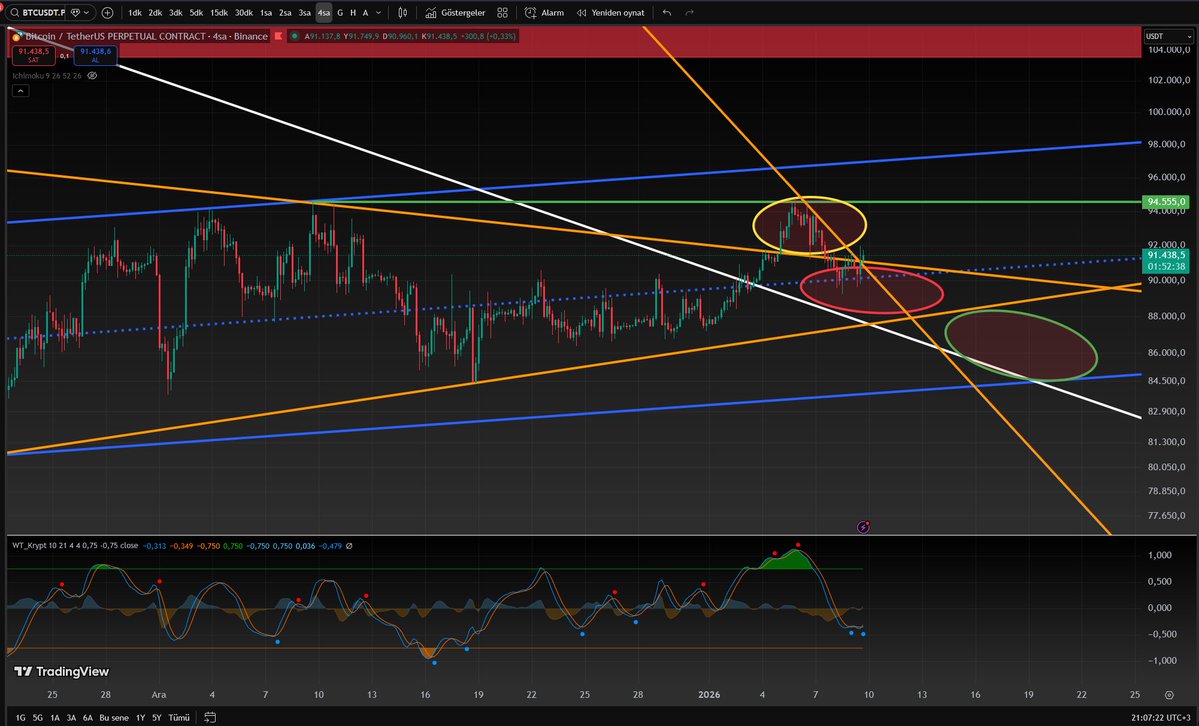
Task: Open the indicator templates grid icon
Action: click(502, 13)
